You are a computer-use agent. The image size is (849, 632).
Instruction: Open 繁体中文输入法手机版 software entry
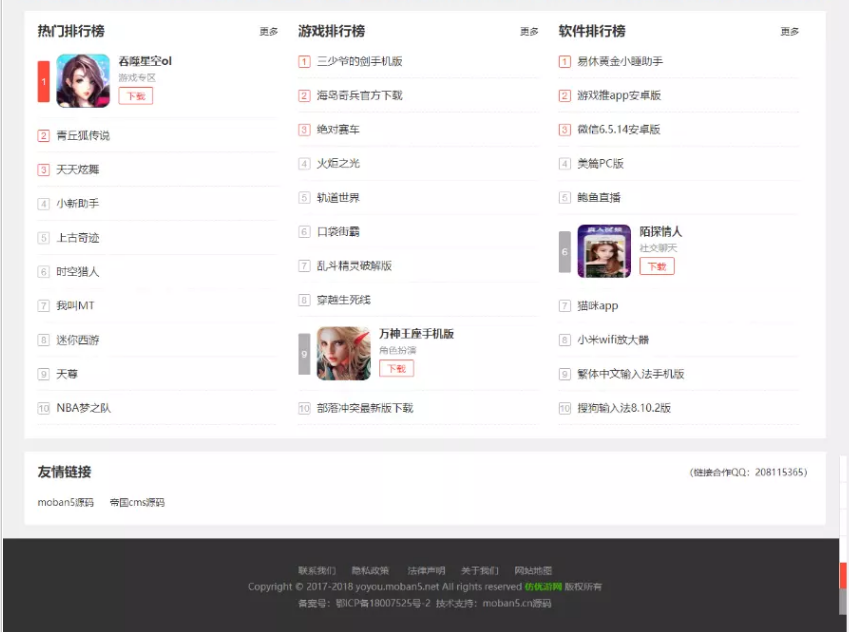631,374
